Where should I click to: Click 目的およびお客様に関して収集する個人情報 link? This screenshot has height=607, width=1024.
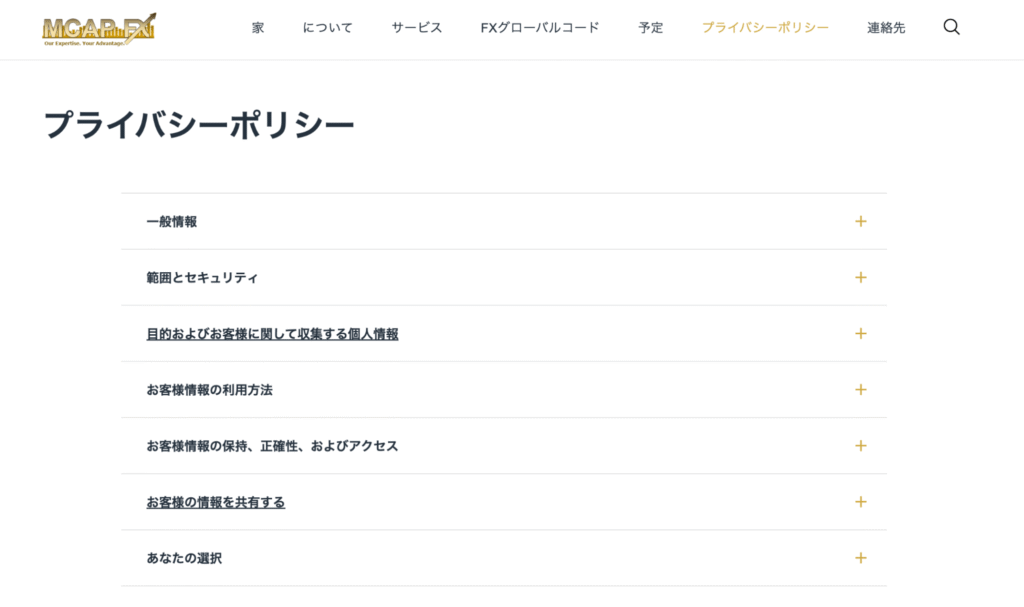coord(272,334)
